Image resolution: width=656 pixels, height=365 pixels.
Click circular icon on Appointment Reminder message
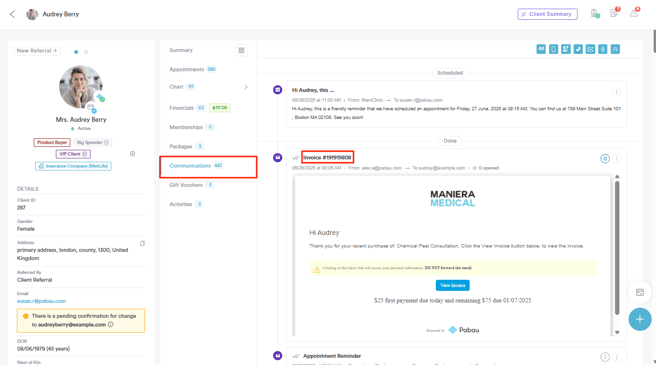click(605, 357)
